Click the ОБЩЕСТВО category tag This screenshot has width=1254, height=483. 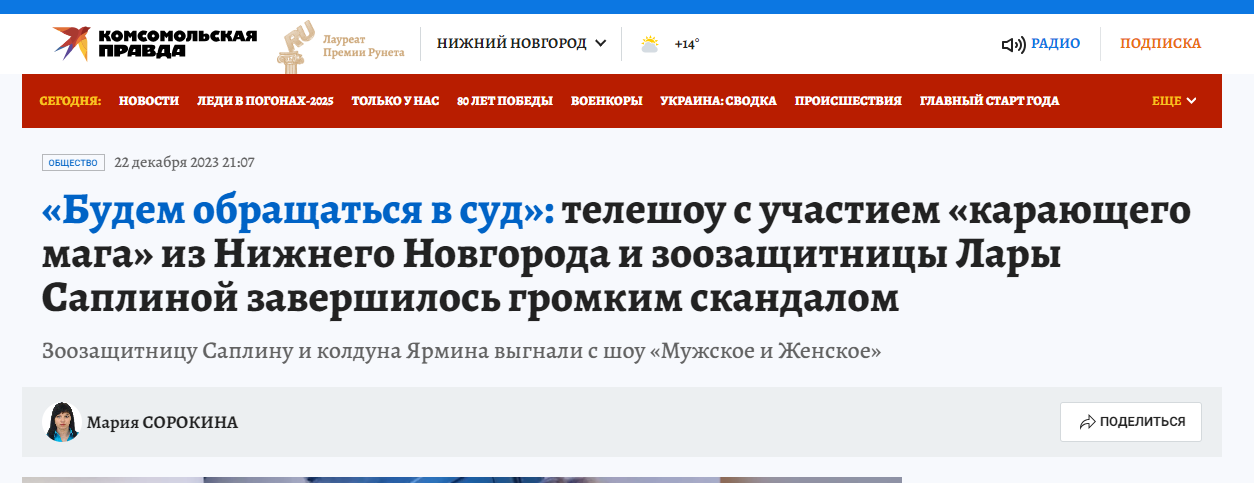(x=72, y=162)
